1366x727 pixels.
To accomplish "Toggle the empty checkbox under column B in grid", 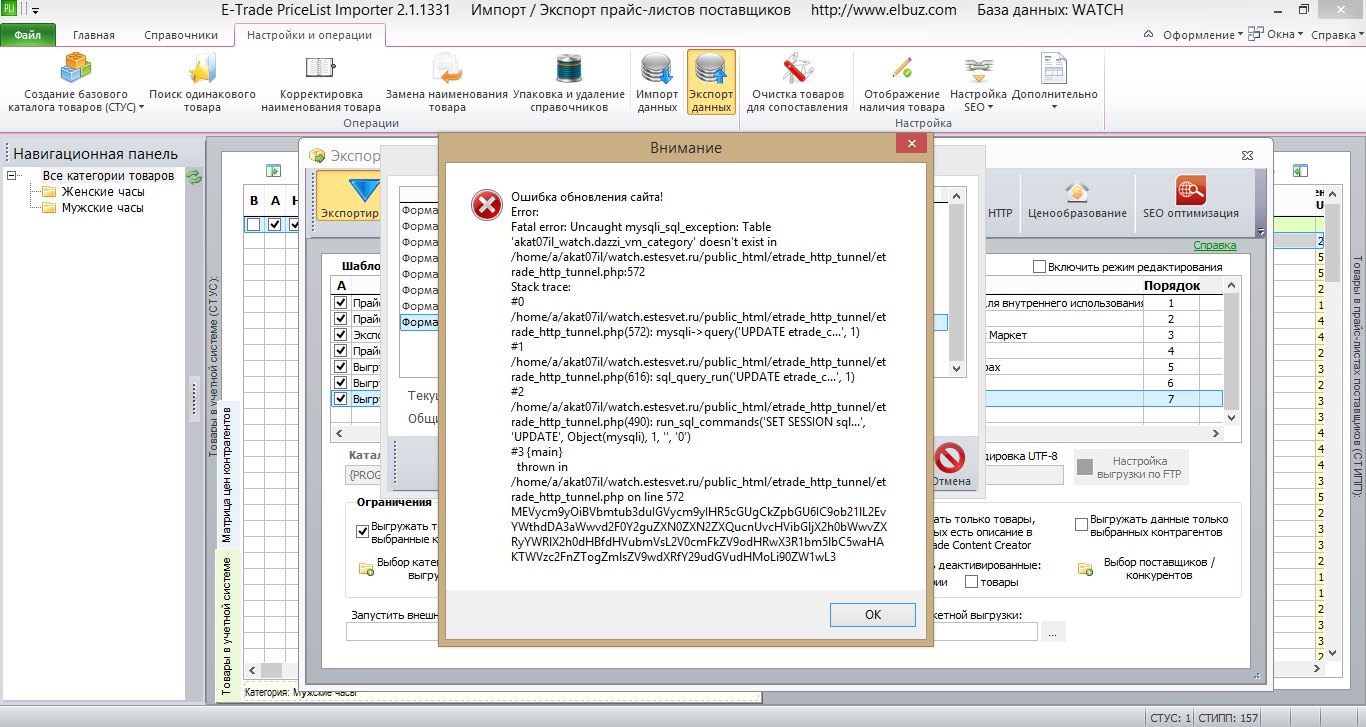I will pos(254,225).
